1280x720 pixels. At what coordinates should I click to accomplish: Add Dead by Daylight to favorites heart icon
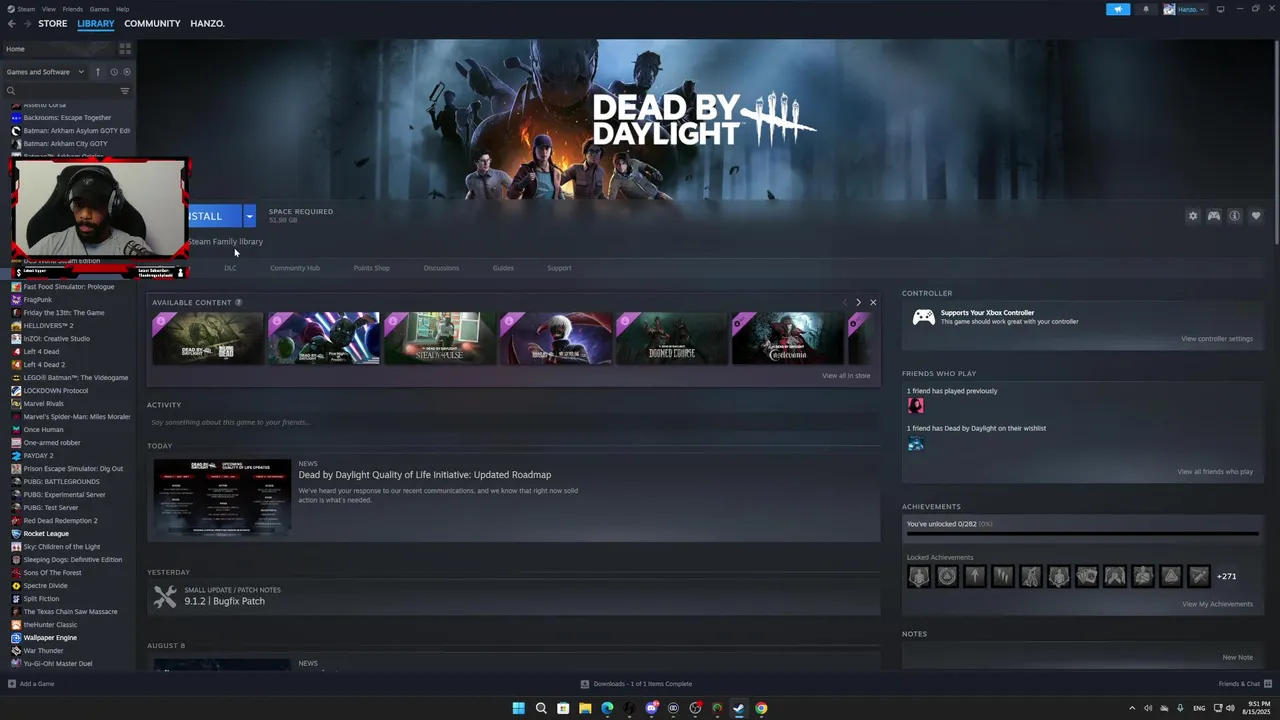(1256, 216)
